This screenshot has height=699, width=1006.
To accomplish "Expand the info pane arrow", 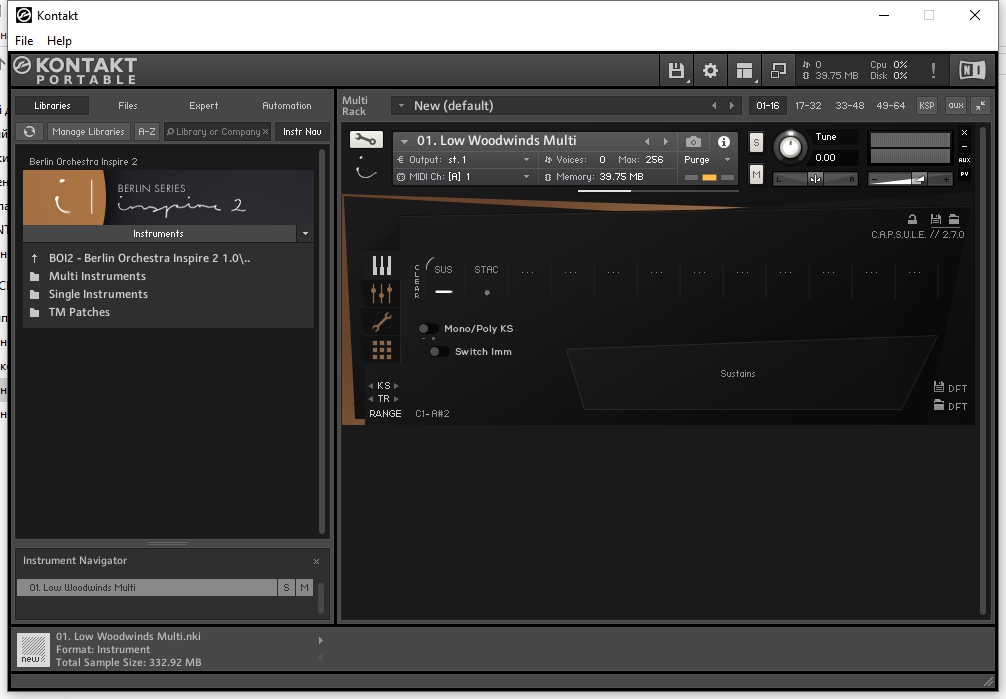I will pos(321,641).
